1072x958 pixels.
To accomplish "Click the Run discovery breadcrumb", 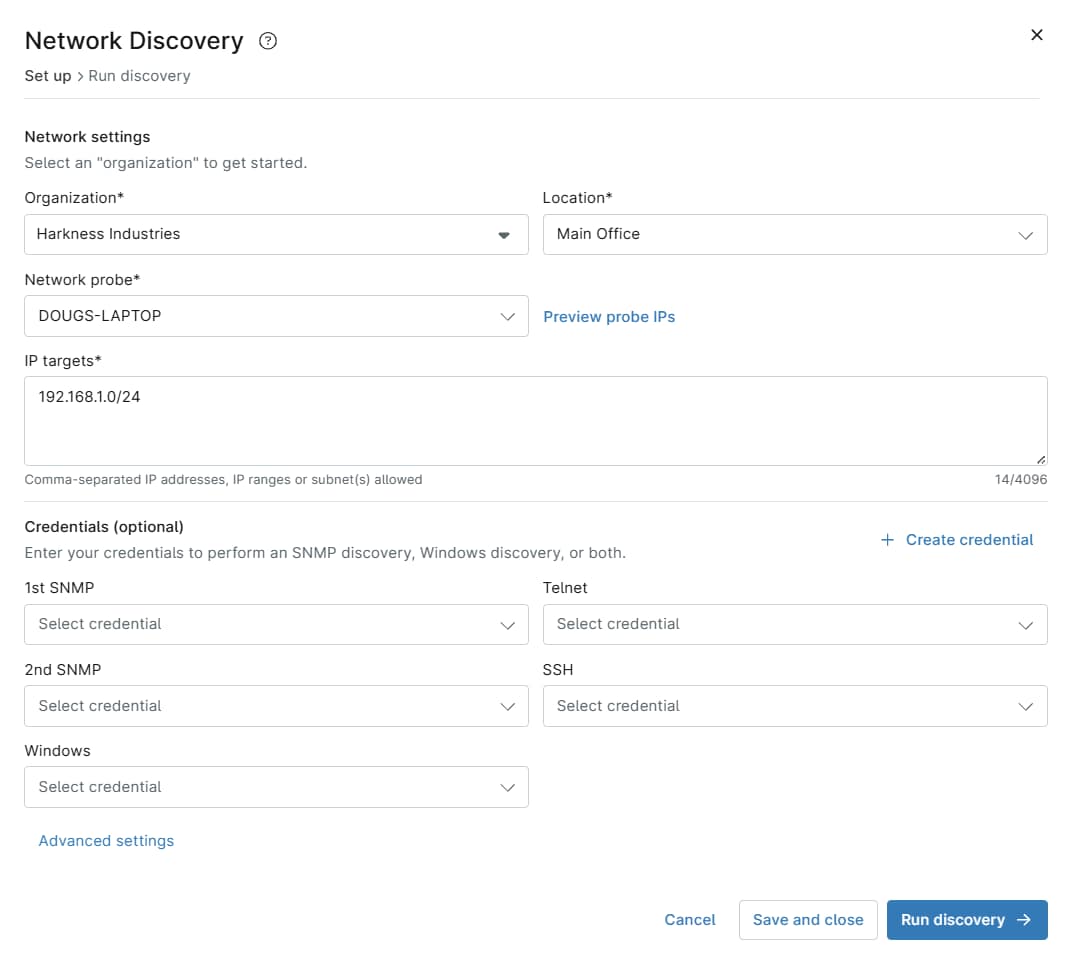I will [139, 75].
